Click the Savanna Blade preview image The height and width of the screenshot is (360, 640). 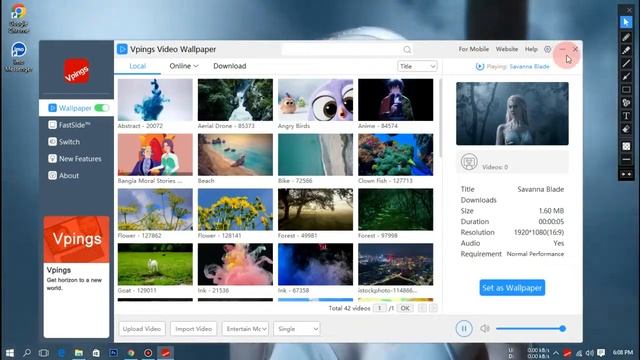[x=512, y=113]
